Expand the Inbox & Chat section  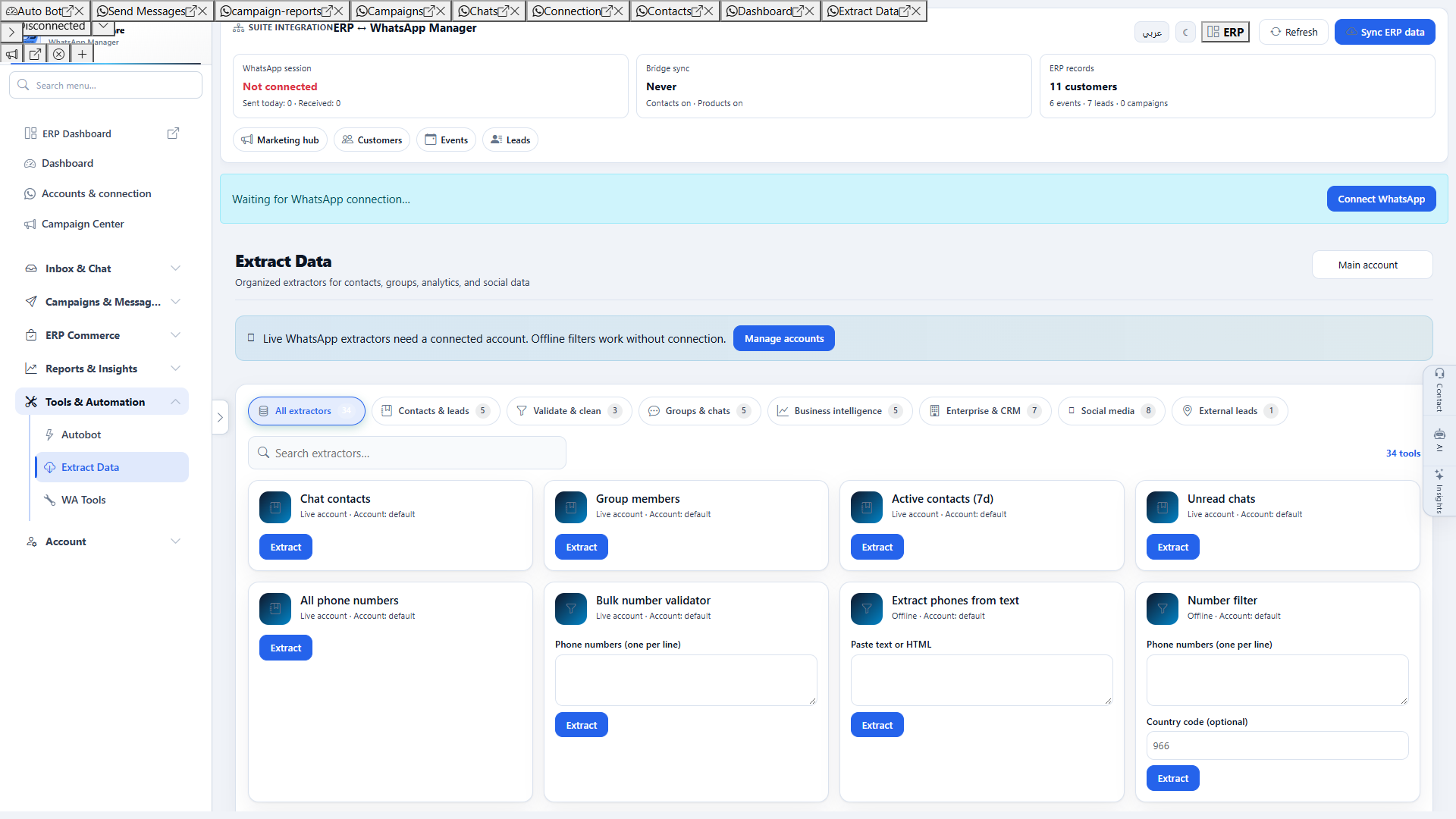pyautogui.click(x=102, y=268)
